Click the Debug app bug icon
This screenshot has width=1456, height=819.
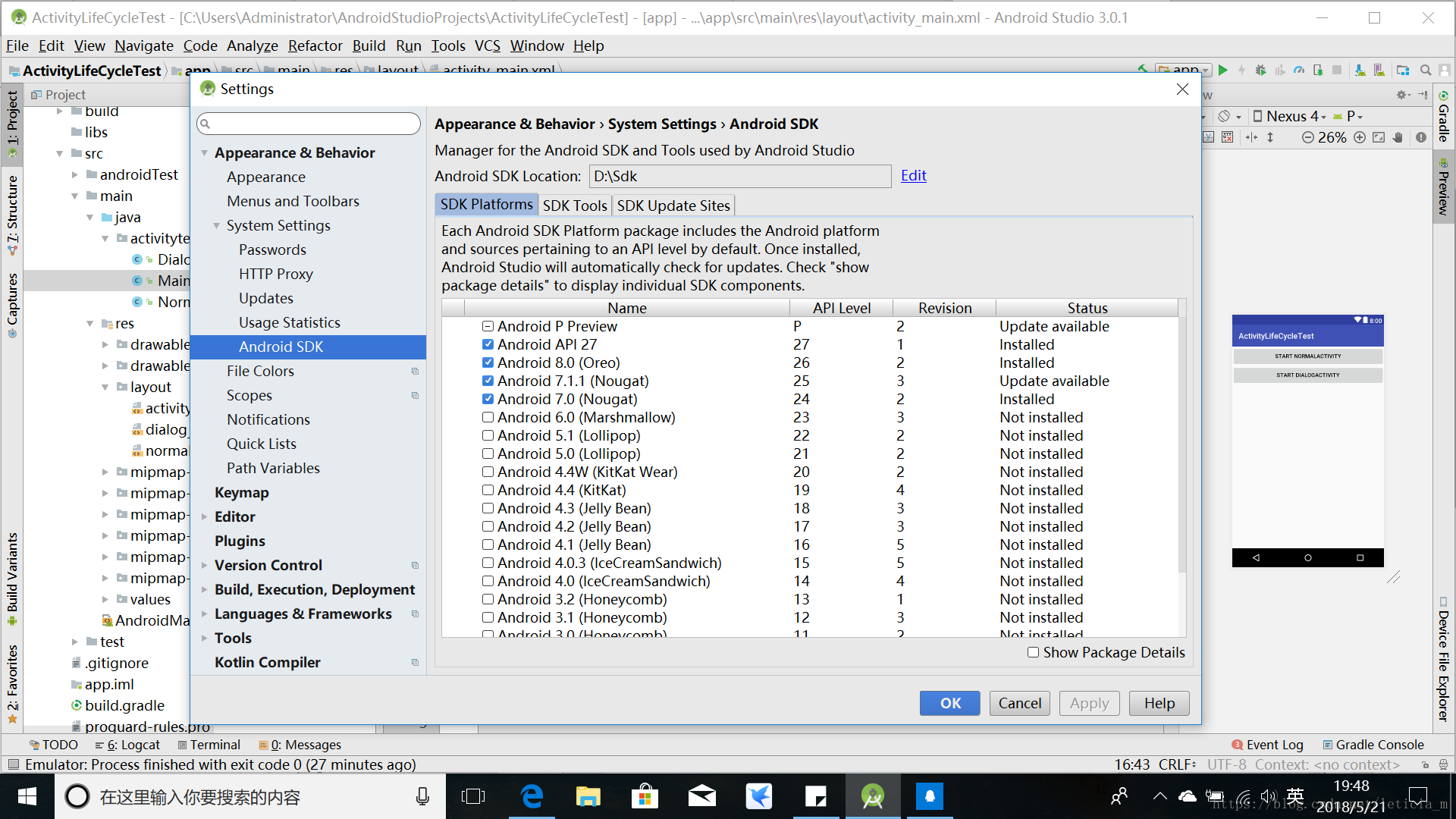pos(1260,71)
